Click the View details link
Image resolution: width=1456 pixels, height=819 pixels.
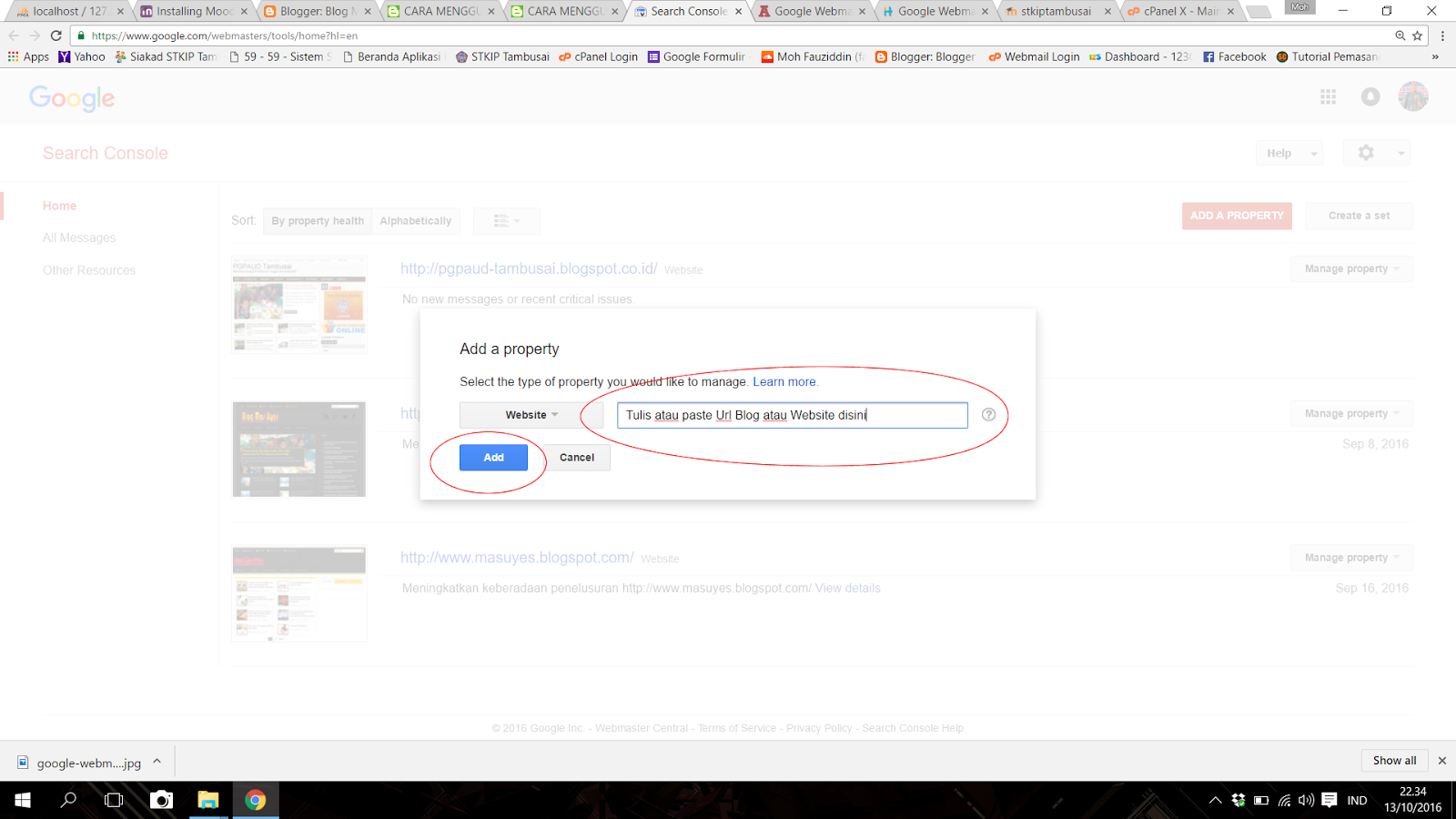pos(848,588)
